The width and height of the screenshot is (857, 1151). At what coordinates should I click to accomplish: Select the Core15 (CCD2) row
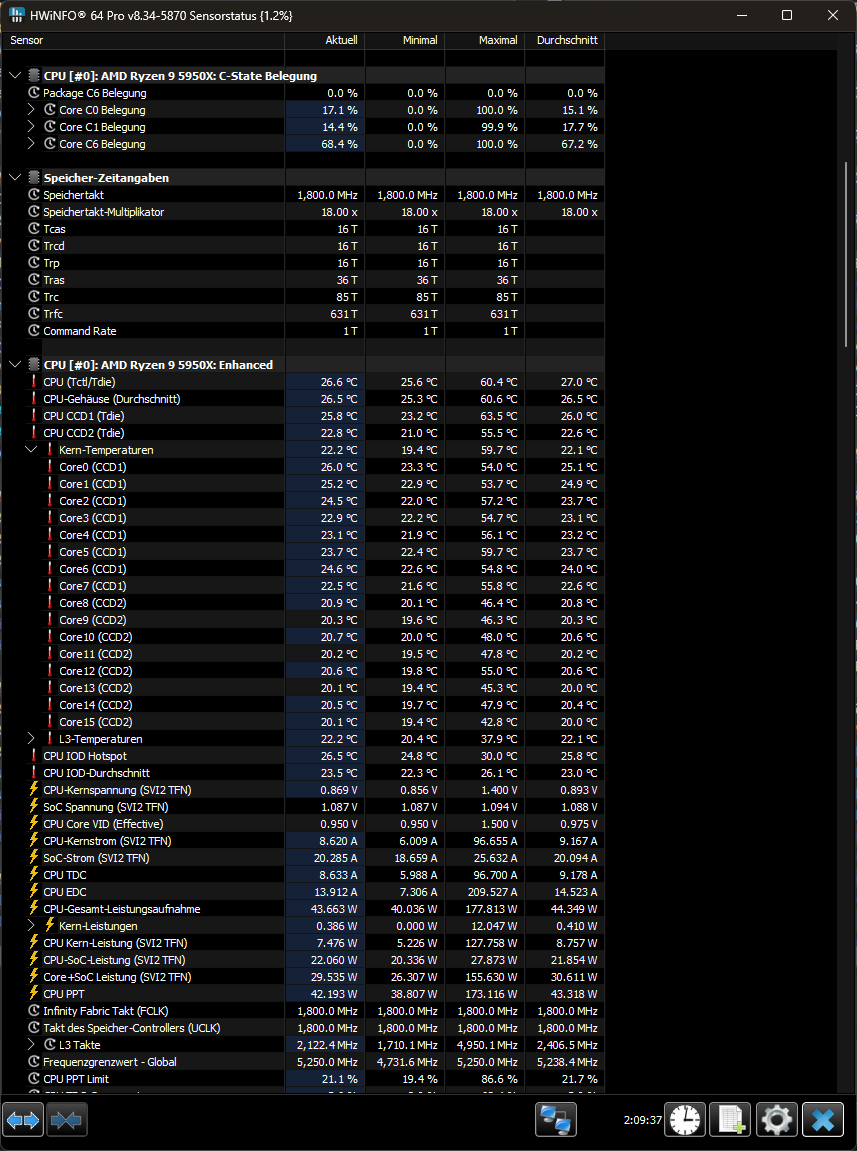(x=303, y=722)
